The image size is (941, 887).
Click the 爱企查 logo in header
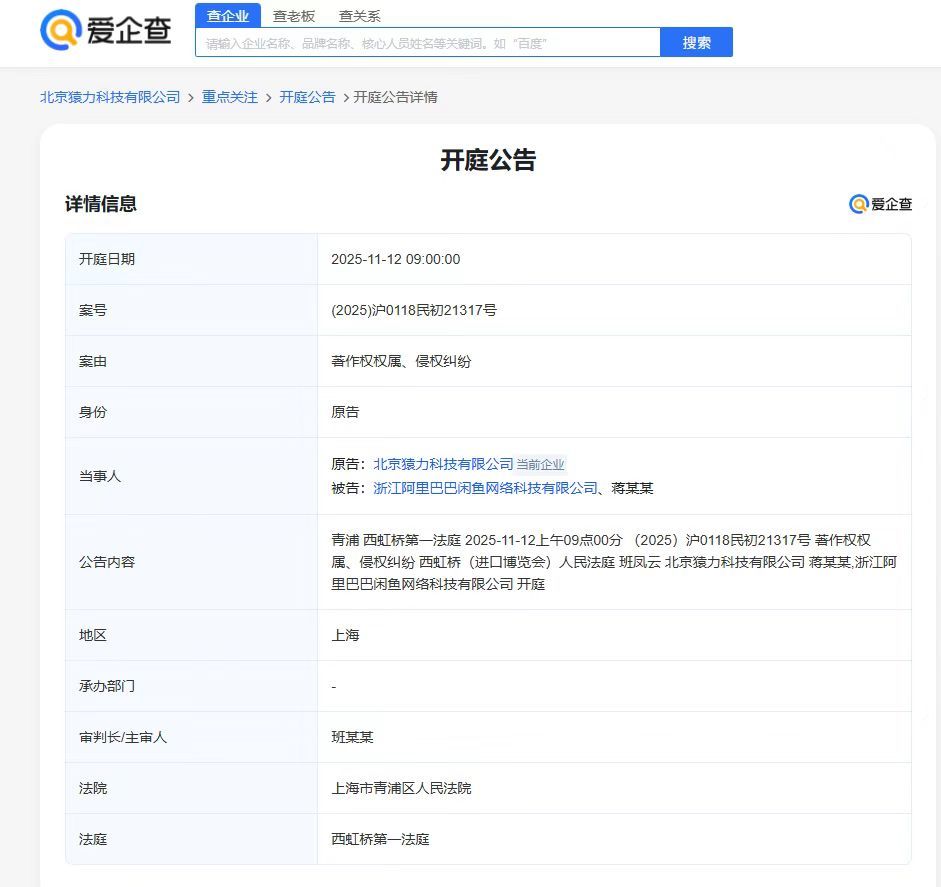[106, 30]
